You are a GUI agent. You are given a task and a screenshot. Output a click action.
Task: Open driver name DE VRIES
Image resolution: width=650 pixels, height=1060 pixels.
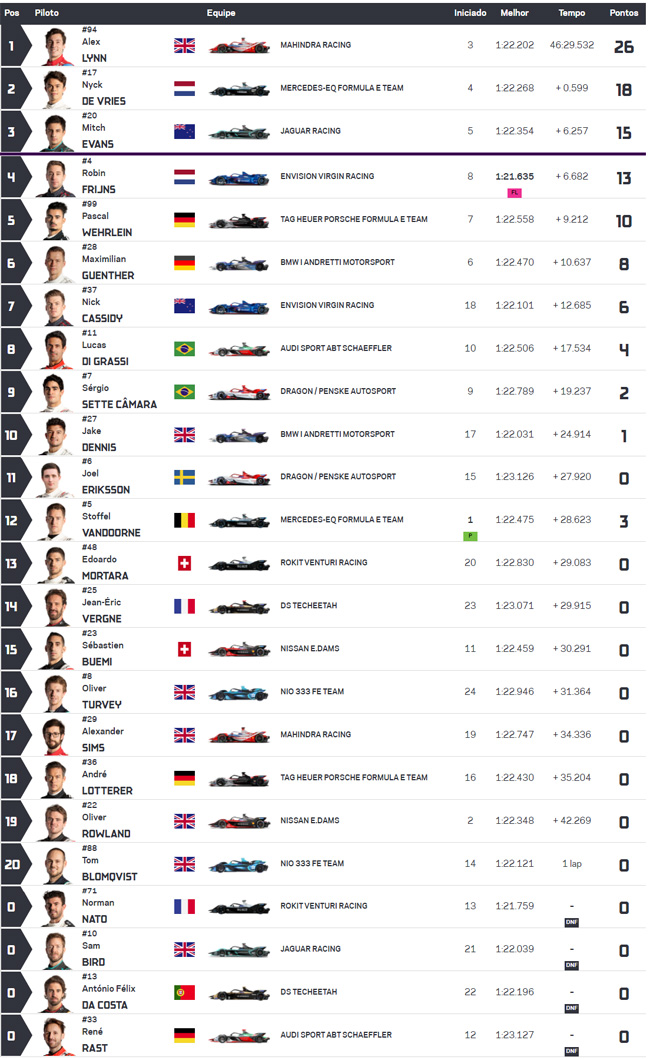point(103,101)
